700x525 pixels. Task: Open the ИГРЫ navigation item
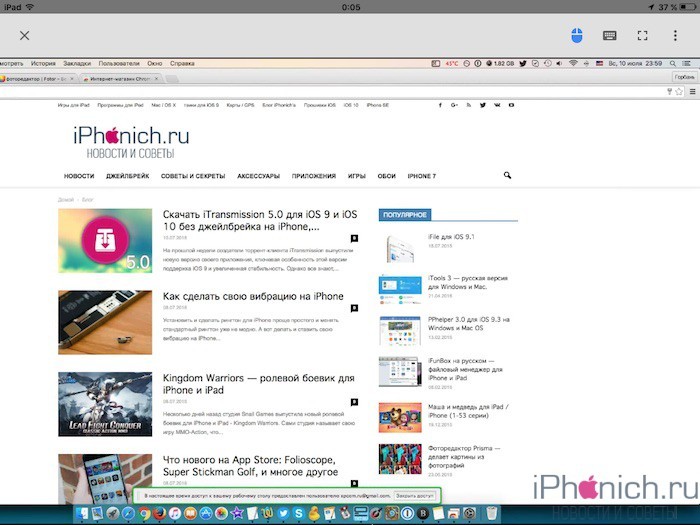(x=357, y=176)
